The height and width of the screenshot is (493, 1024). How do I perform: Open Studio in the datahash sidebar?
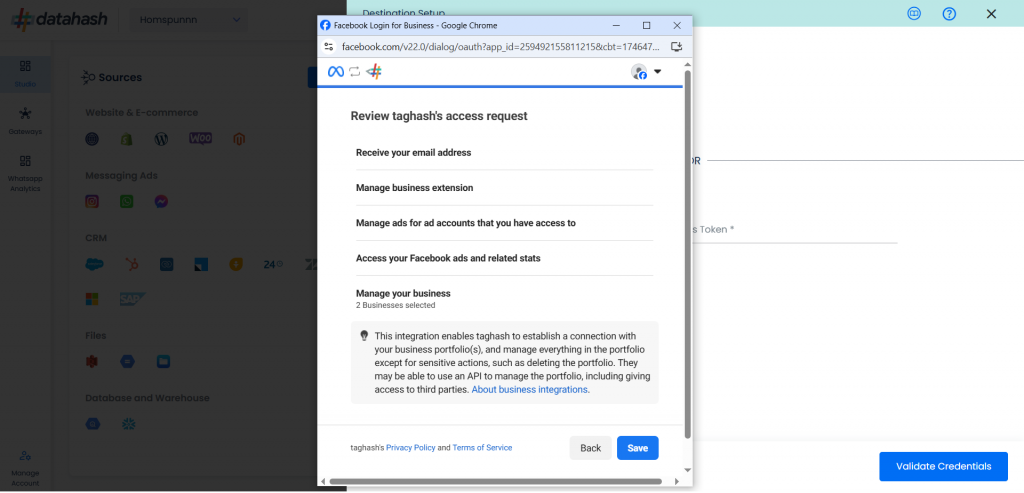pyautogui.click(x=25, y=74)
